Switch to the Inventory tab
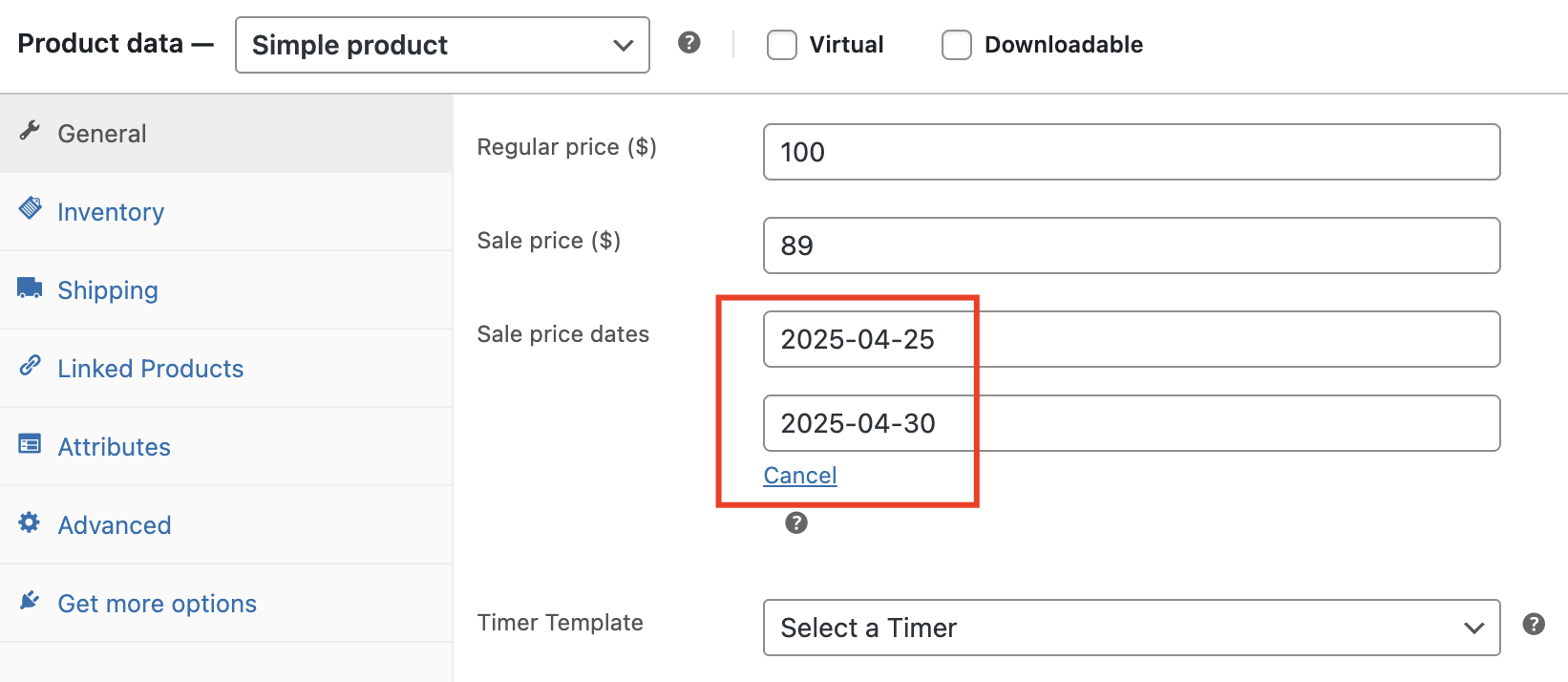1568x682 pixels. tap(111, 212)
